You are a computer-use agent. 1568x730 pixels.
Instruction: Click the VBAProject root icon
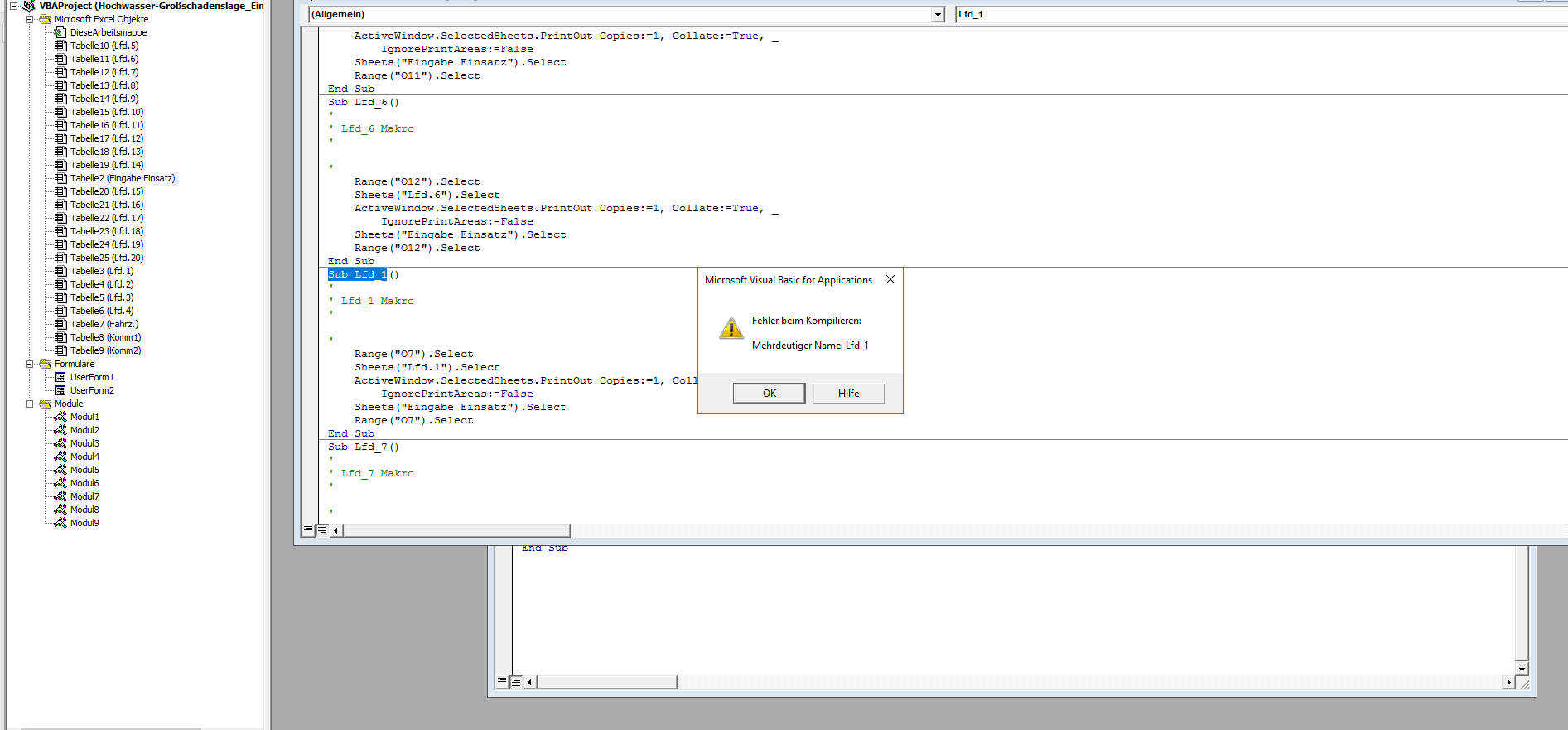point(29,6)
